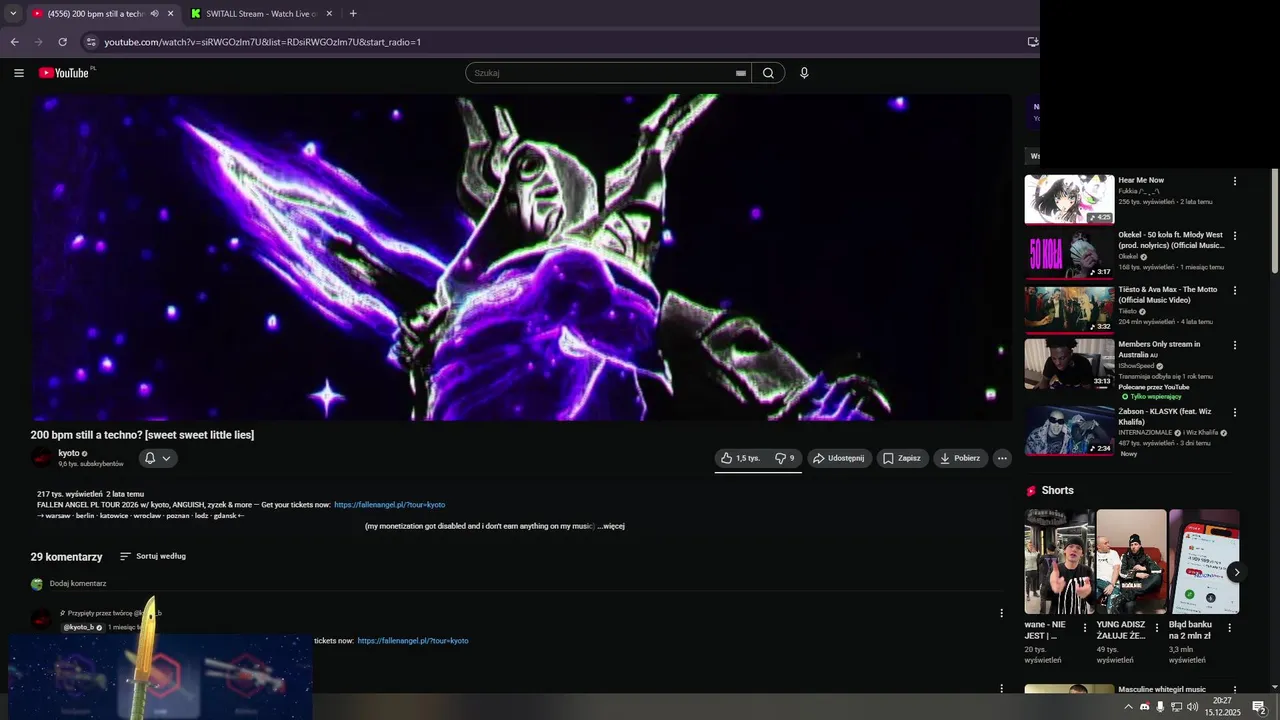Click the page vertical scrollbar thumb
Image resolution: width=1280 pixels, height=720 pixels.
1275,220
